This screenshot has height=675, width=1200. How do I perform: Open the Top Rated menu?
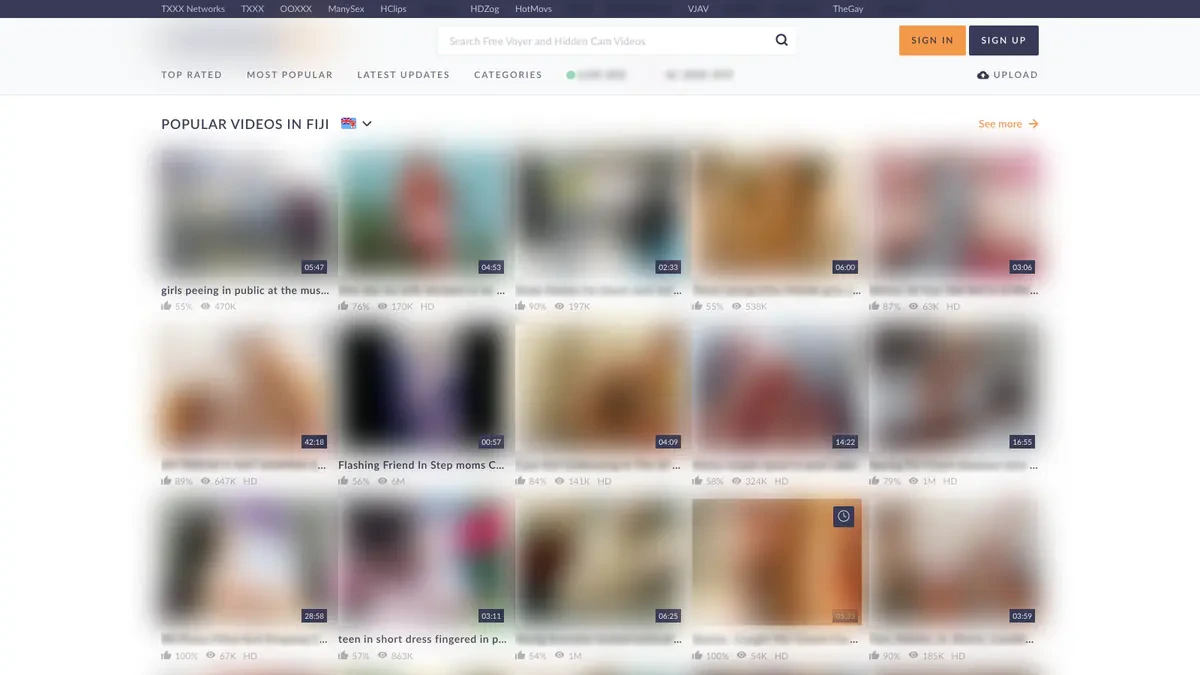click(192, 75)
